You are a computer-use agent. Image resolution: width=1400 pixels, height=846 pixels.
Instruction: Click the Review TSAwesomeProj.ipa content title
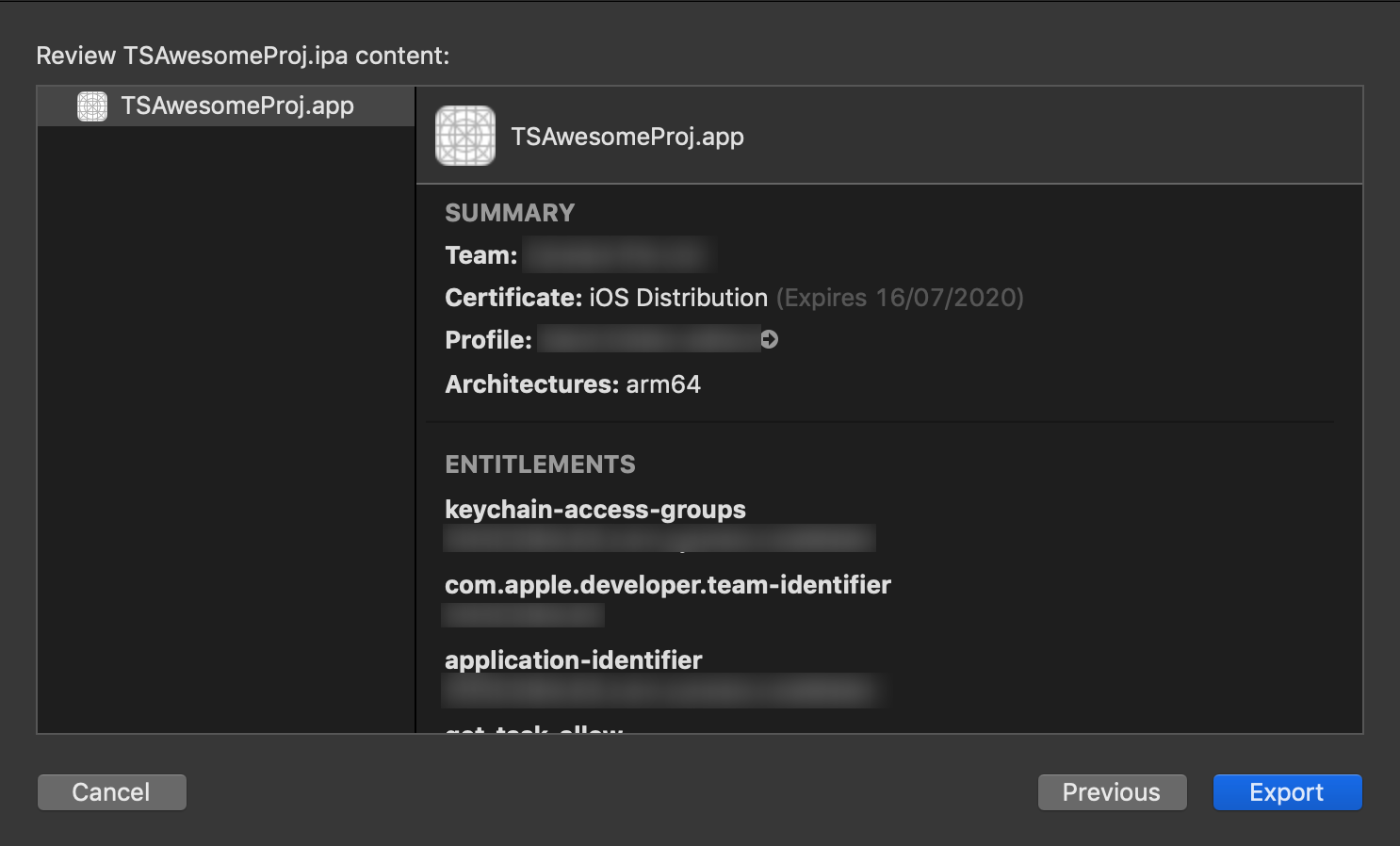coord(242,55)
